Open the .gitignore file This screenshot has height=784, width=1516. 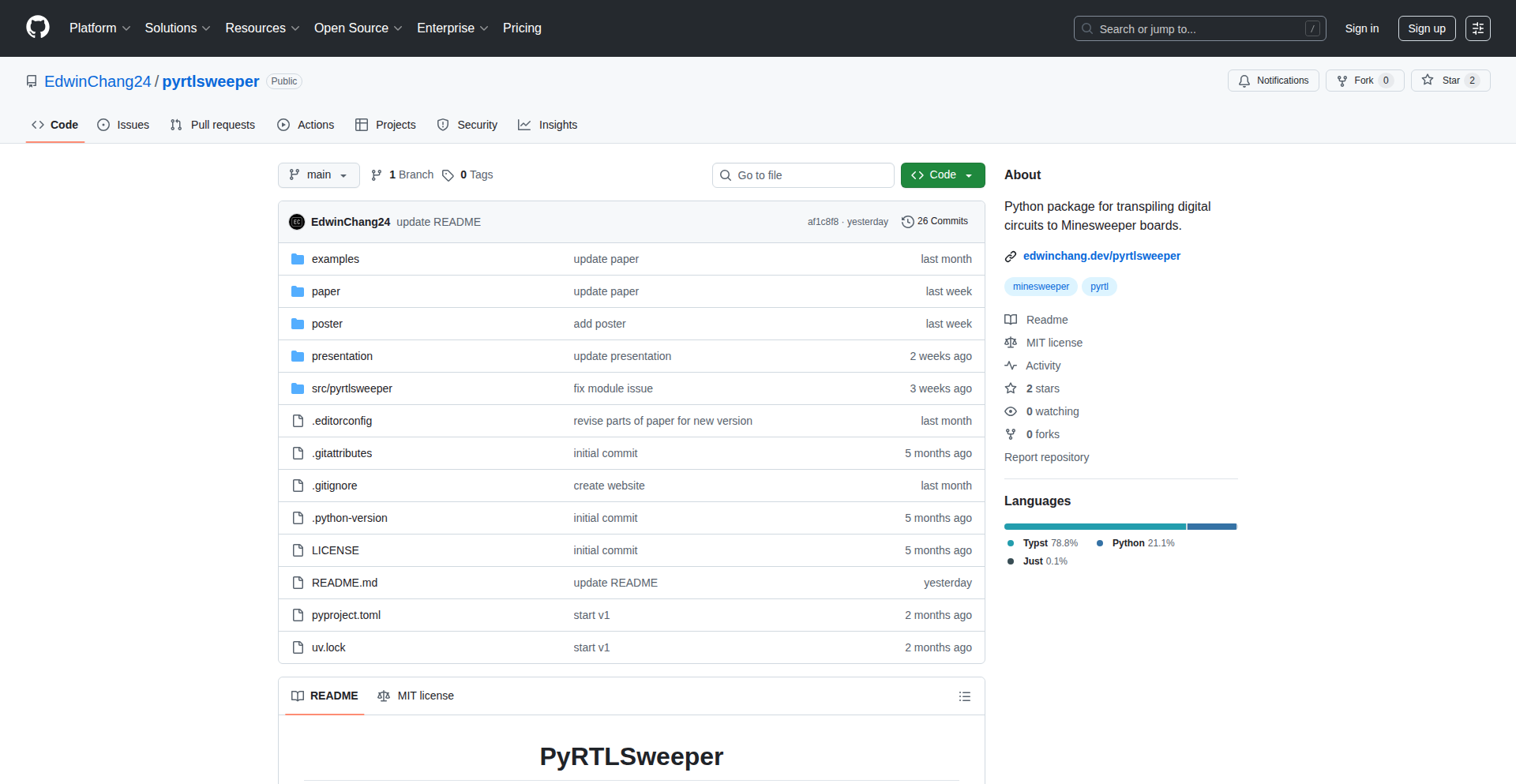(x=334, y=486)
